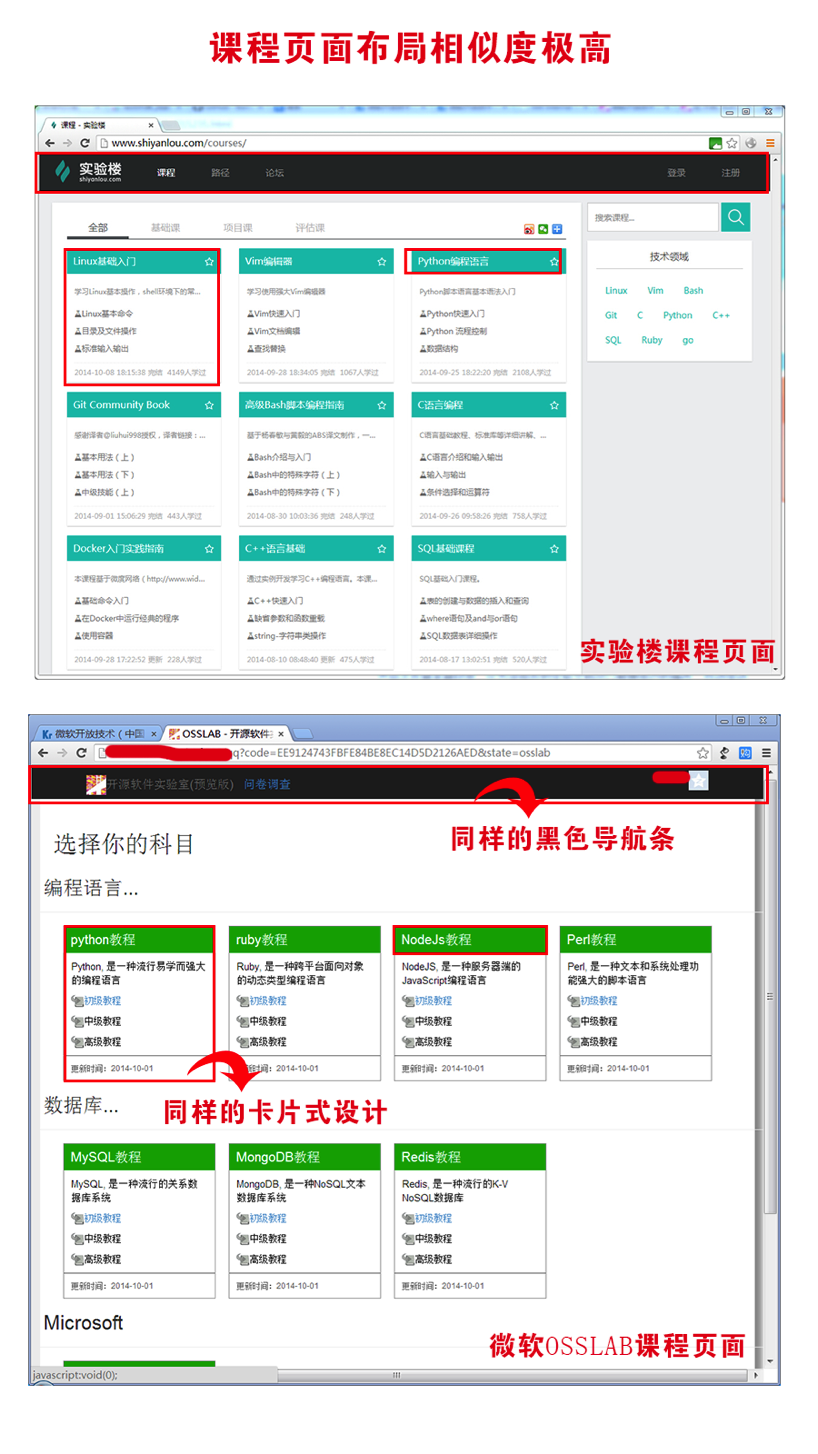Select the C++ technology tag
Image resolution: width=818 pixels, height=1454 pixels.
(721, 315)
